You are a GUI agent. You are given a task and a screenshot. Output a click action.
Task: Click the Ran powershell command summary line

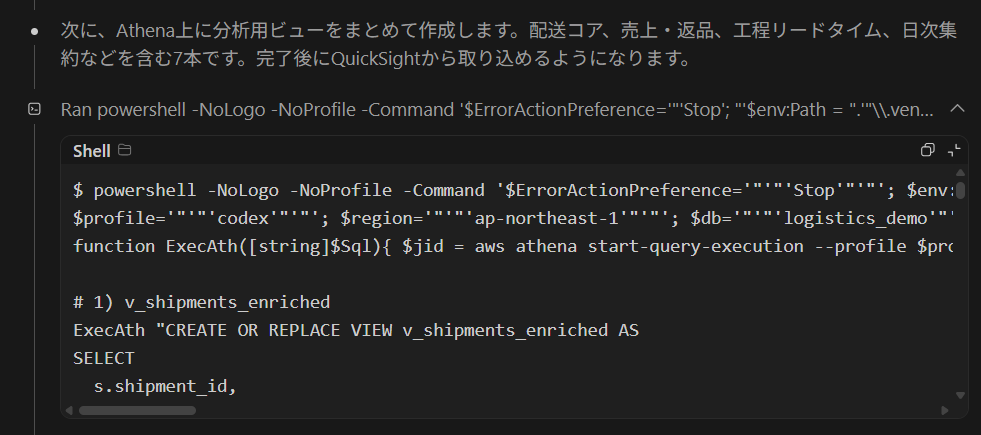click(498, 108)
